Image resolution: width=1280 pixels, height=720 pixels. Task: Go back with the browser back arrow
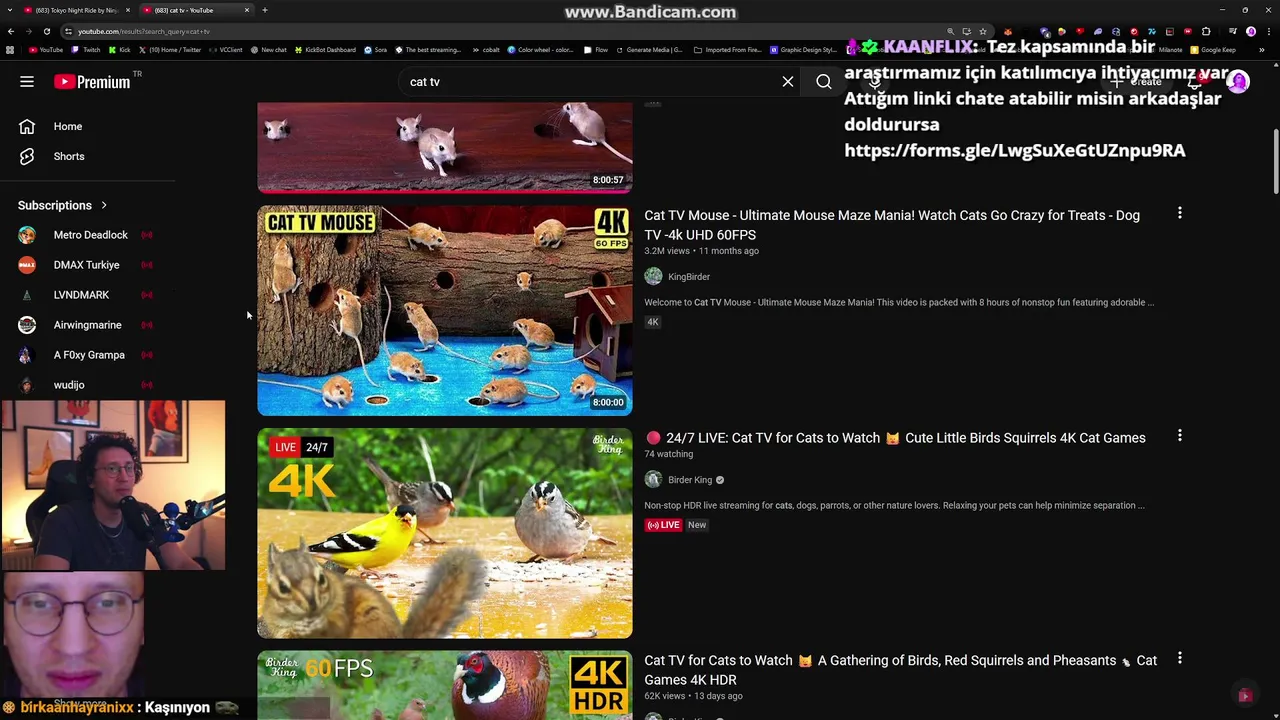tap(11, 31)
